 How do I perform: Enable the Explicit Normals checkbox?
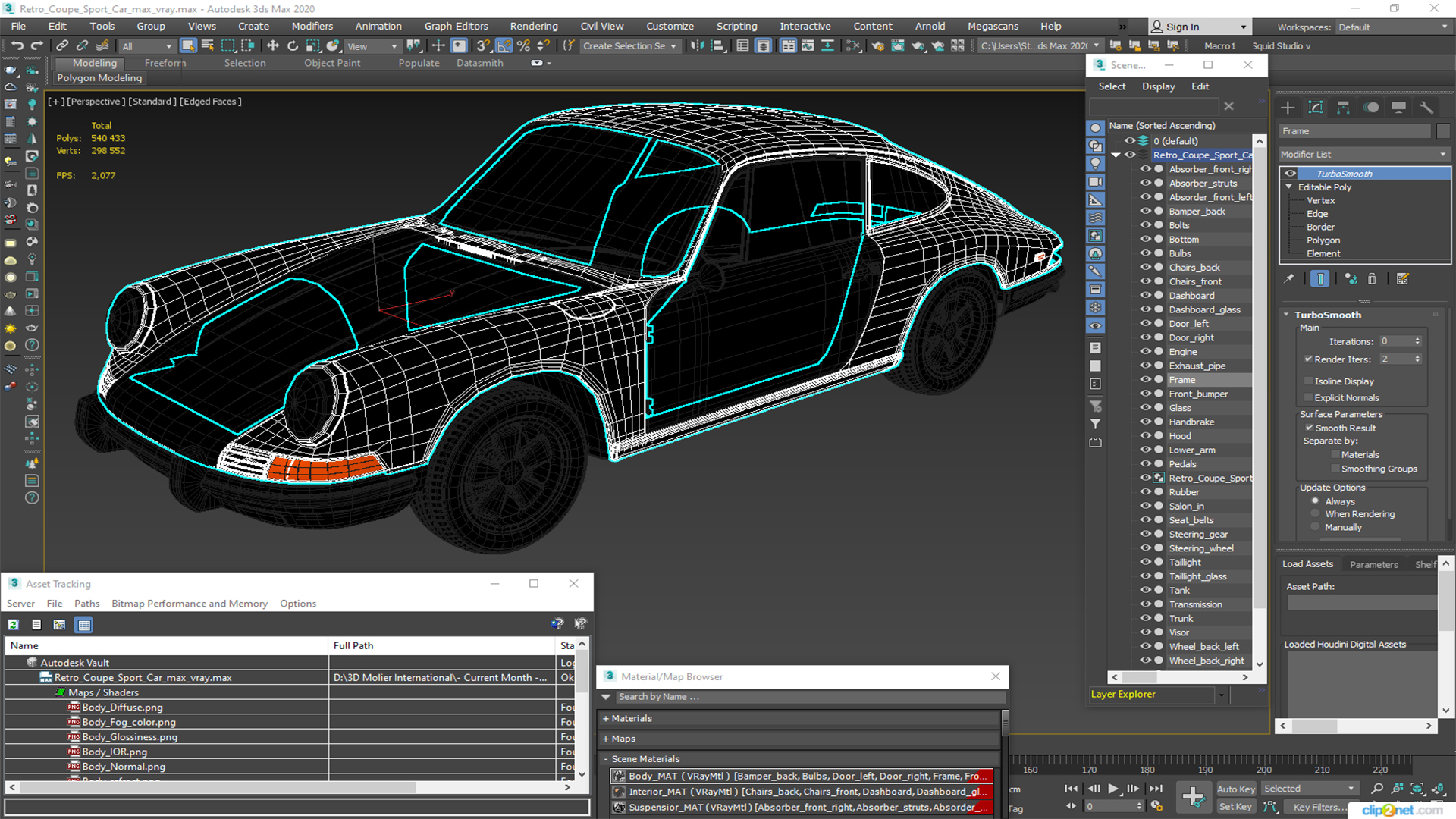click(1308, 397)
